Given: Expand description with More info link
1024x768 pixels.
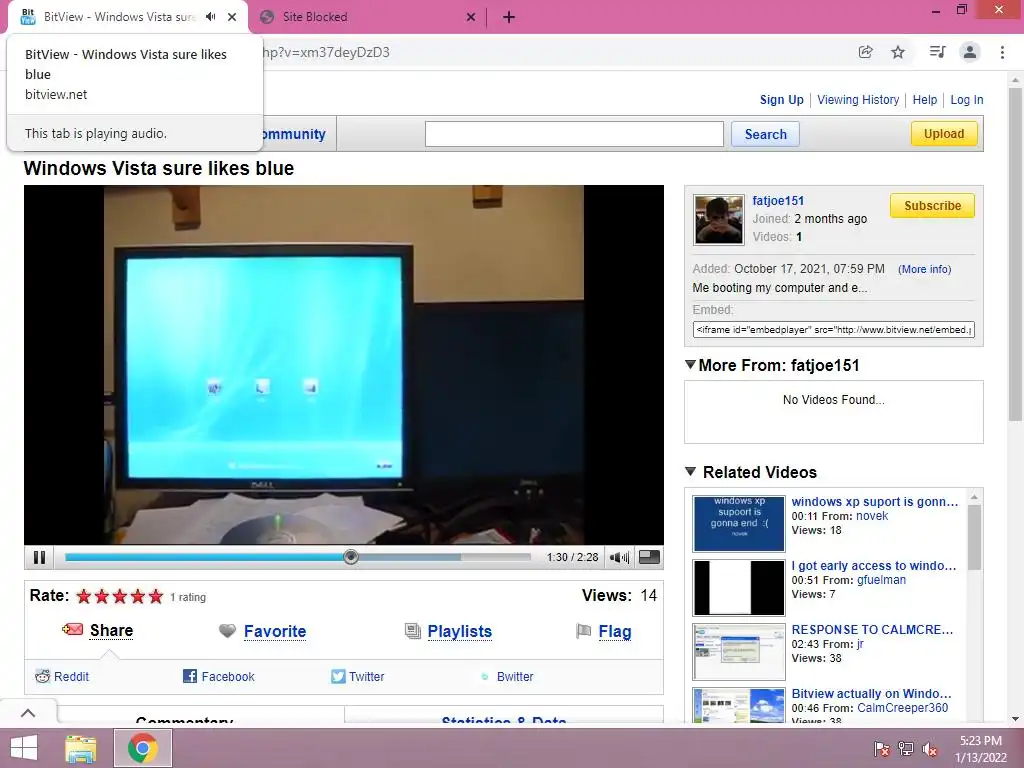Looking at the screenshot, I should pyautogui.click(x=924, y=269).
